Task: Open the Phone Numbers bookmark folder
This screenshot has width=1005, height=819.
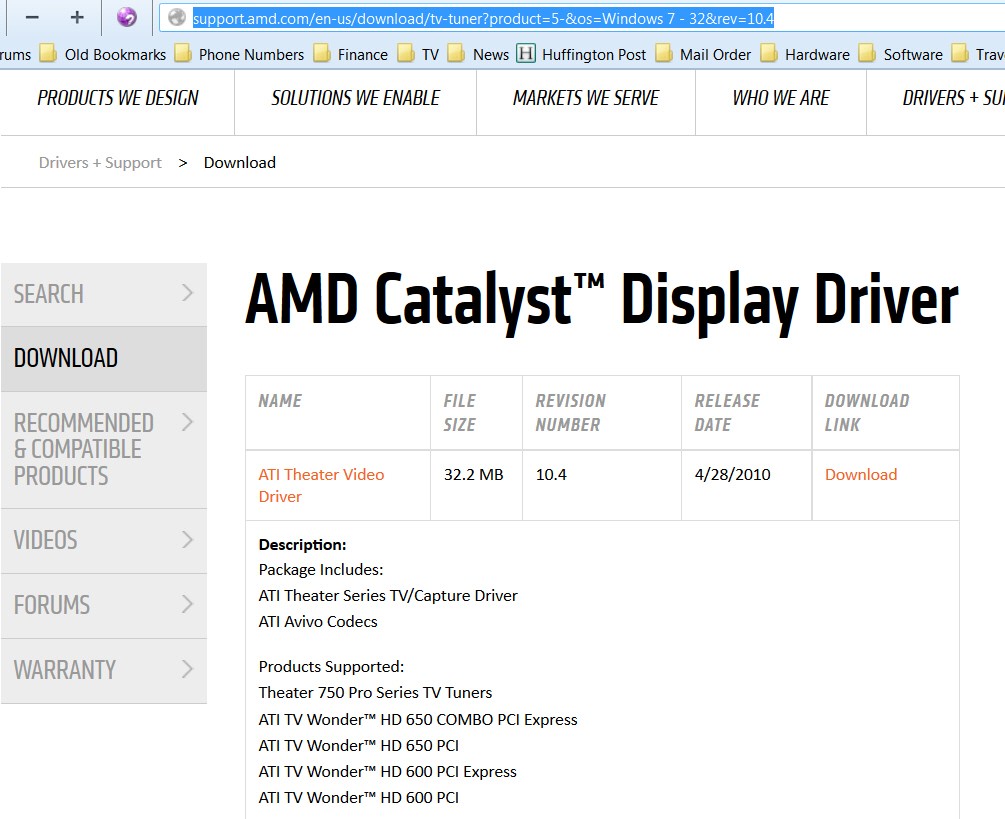Action: coord(239,54)
